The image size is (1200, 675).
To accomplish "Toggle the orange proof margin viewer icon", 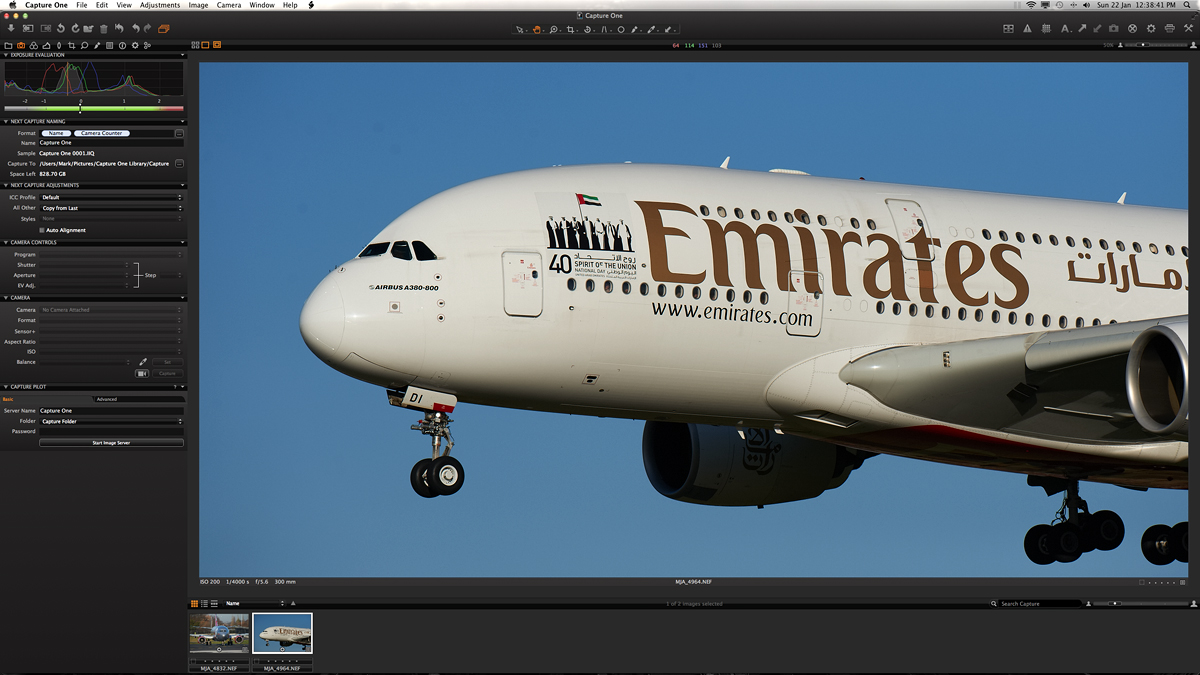I will 217,45.
